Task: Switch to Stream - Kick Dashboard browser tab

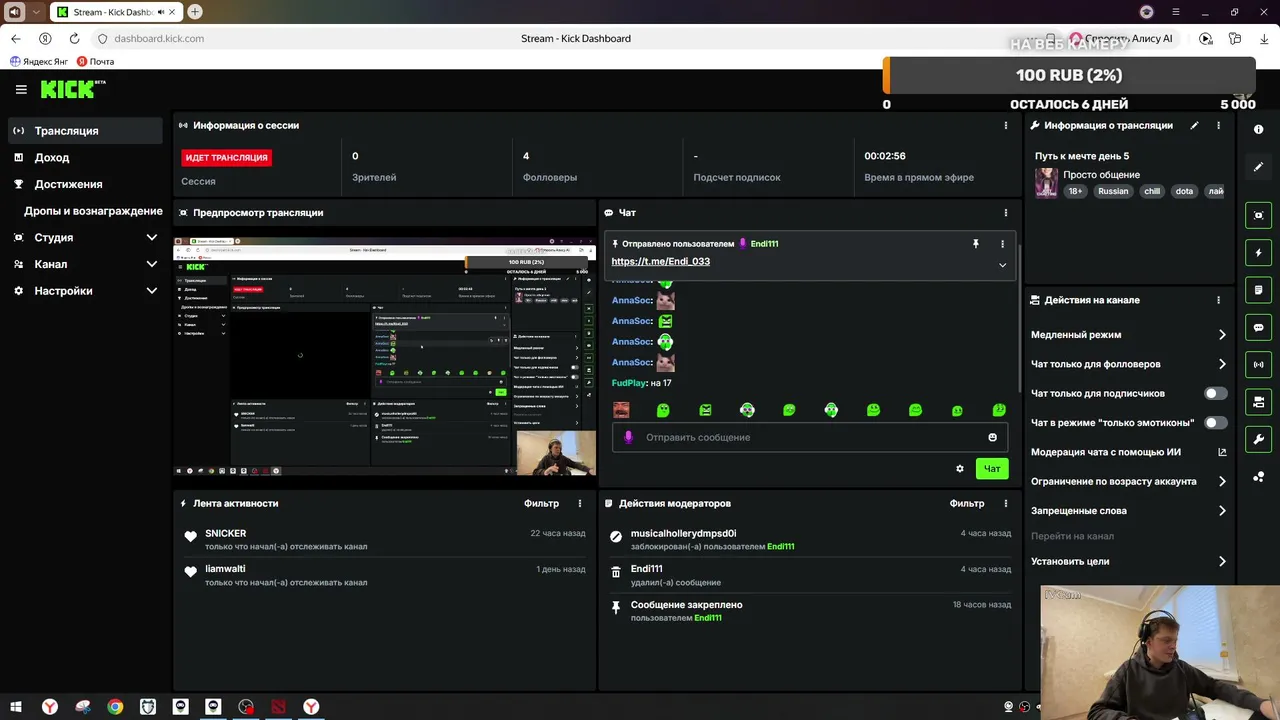Action: [x=115, y=12]
